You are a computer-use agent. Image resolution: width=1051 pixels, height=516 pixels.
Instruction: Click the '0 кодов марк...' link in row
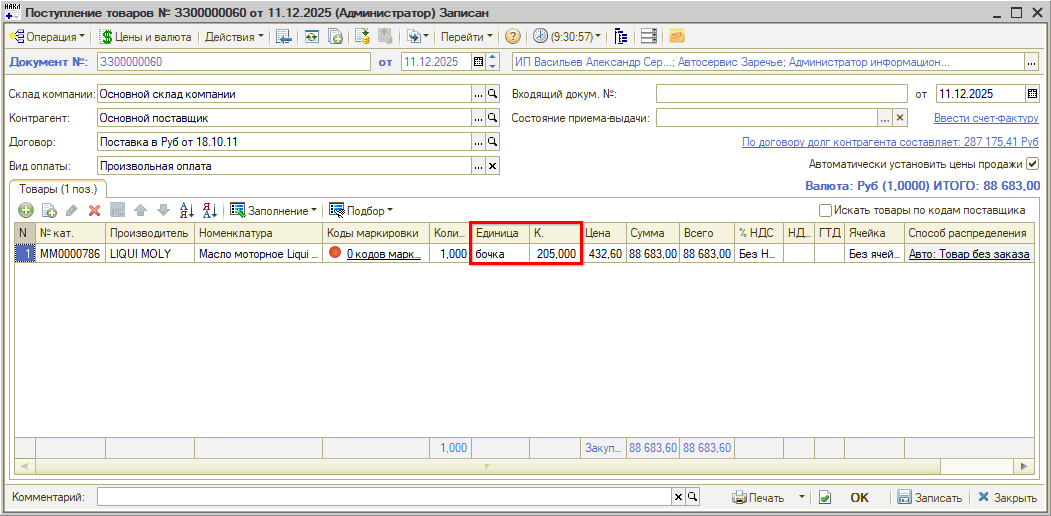click(383, 254)
